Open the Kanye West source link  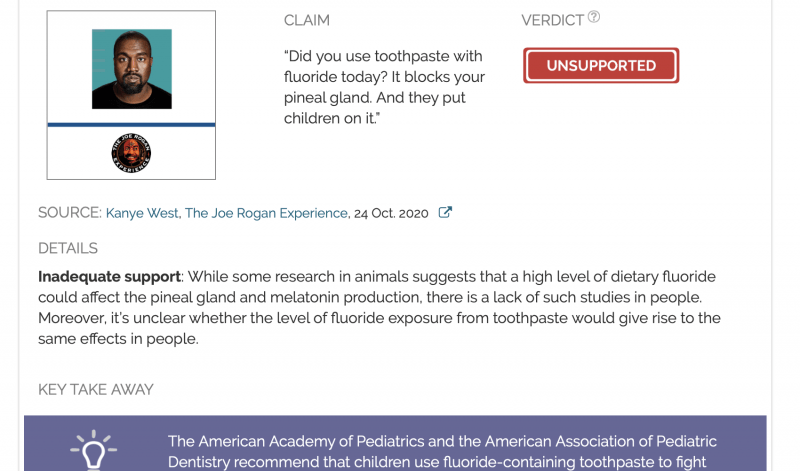[142, 213]
